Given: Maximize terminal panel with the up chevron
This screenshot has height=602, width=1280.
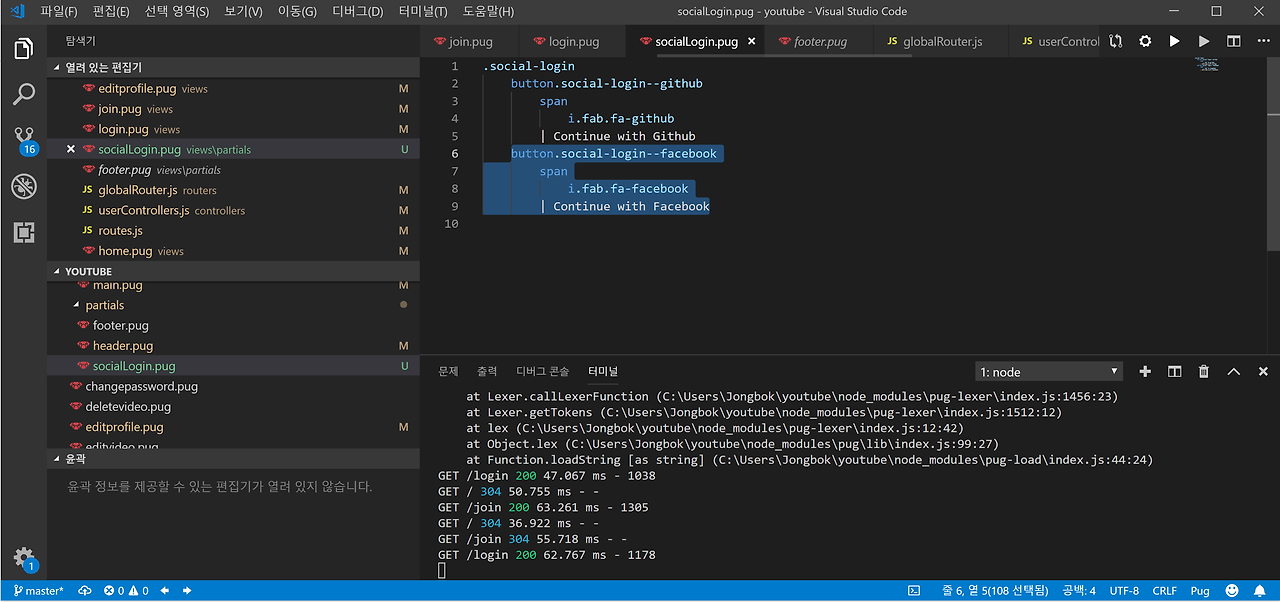Looking at the screenshot, I should coord(1234,372).
